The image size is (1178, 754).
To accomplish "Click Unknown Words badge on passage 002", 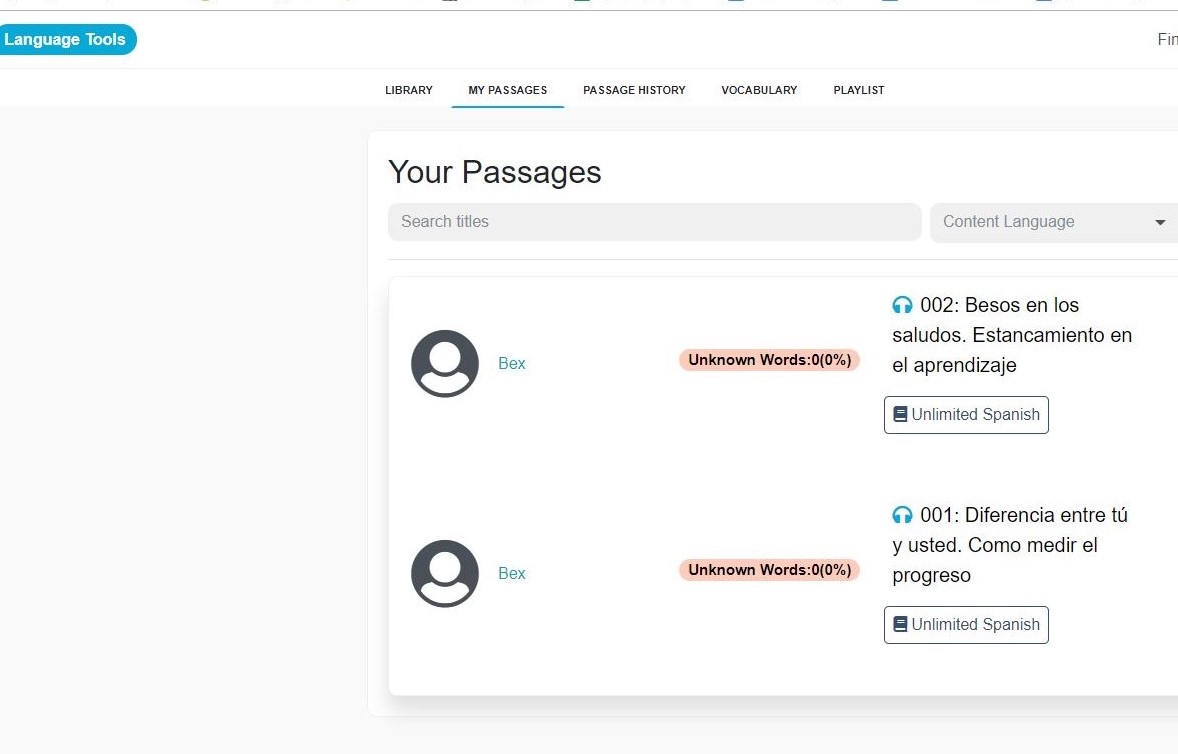I will click(769, 360).
